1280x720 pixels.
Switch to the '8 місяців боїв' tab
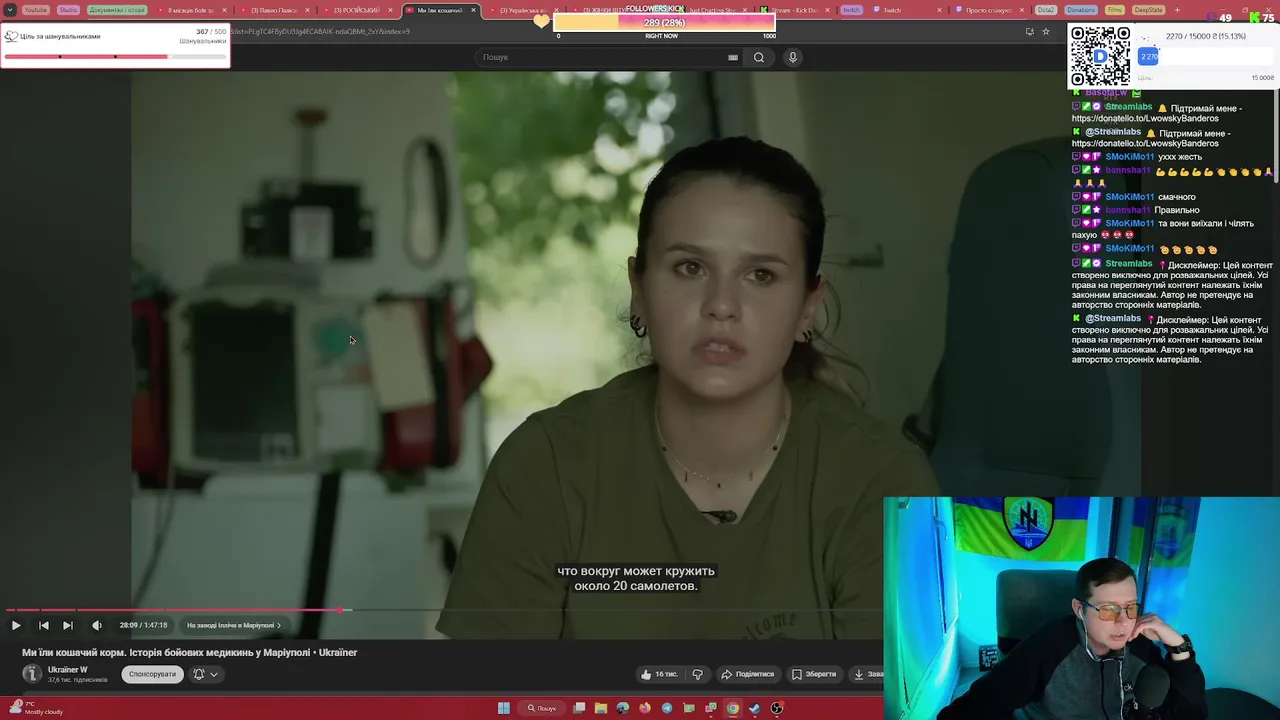click(190, 10)
